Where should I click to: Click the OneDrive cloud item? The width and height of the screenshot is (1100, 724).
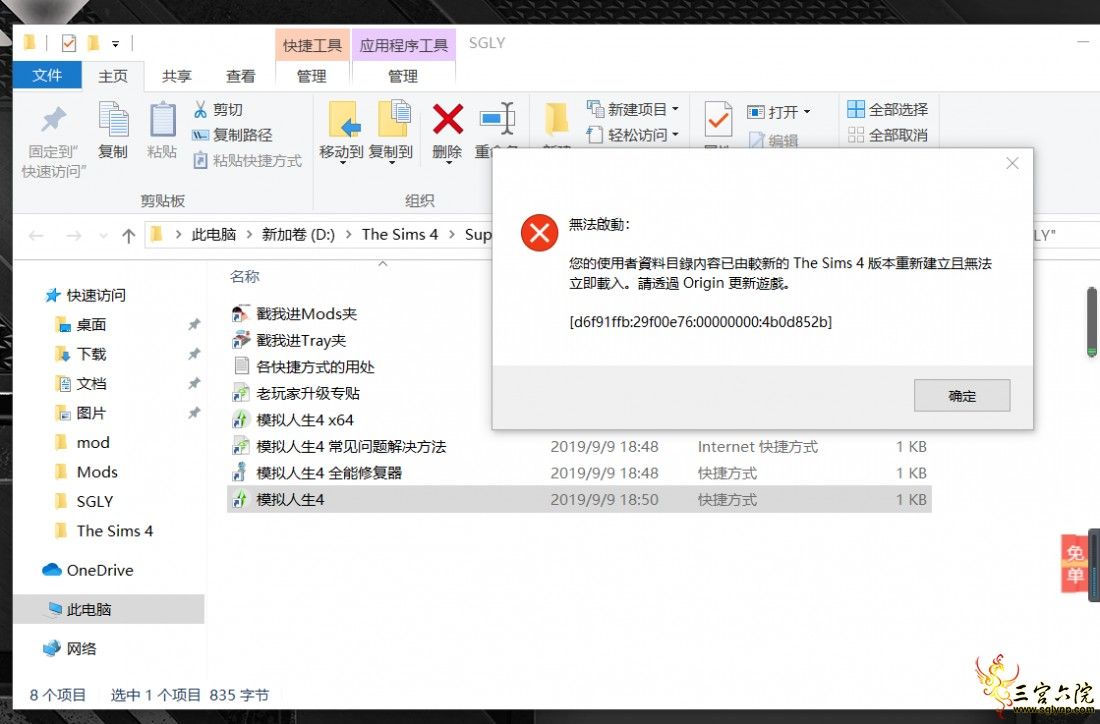tap(88, 570)
